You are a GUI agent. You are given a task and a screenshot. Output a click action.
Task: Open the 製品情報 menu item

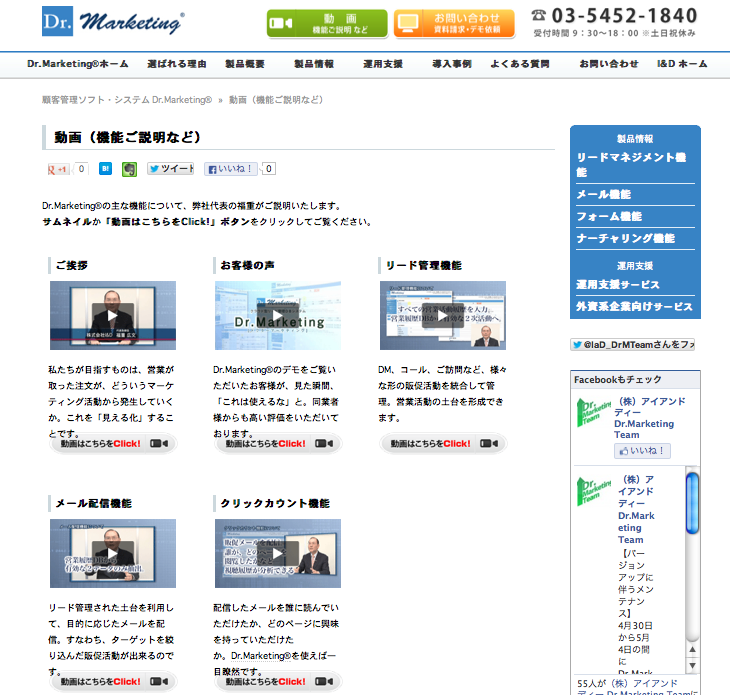point(314,64)
